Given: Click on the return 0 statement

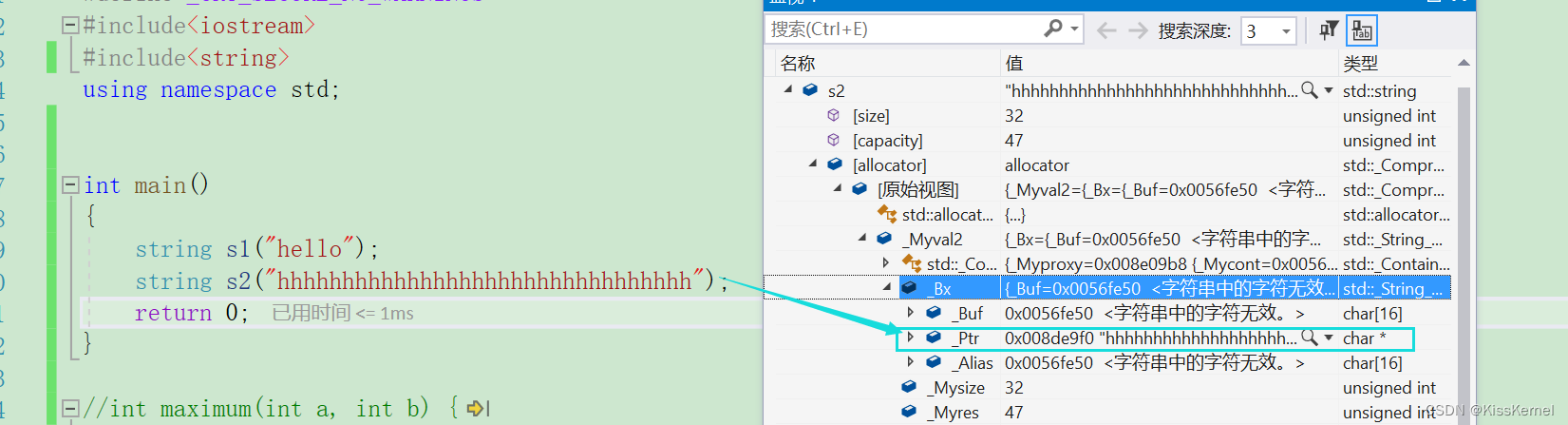Looking at the screenshot, I should 192,313.
